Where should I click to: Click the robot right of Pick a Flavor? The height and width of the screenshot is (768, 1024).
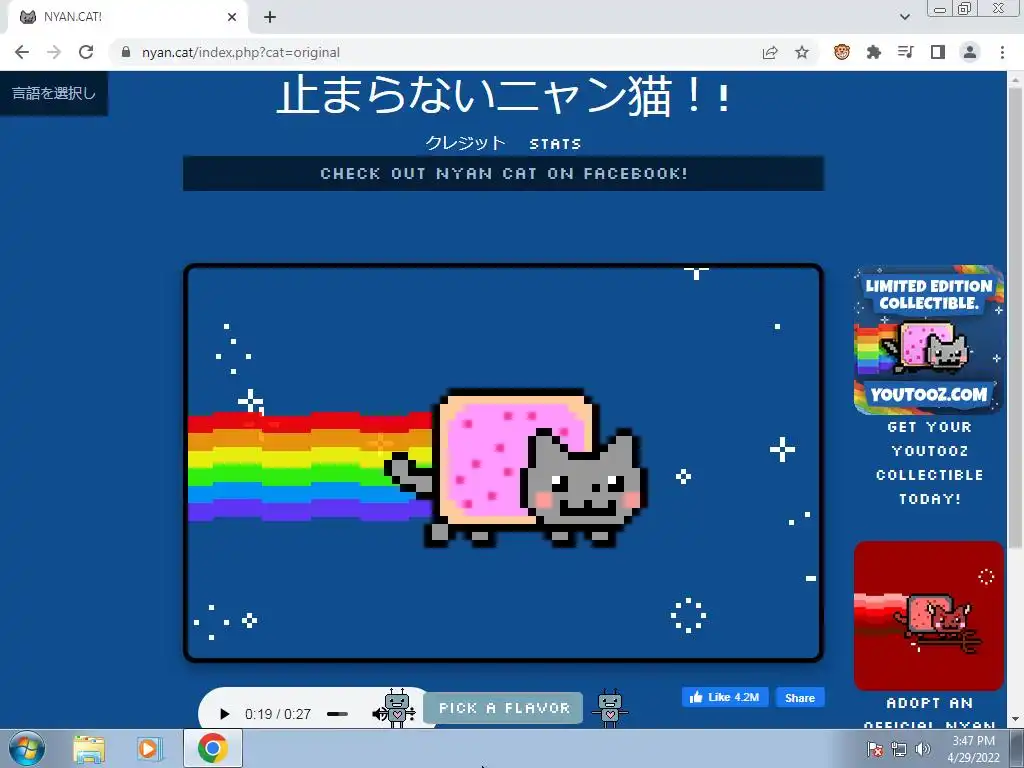(609, 707)
